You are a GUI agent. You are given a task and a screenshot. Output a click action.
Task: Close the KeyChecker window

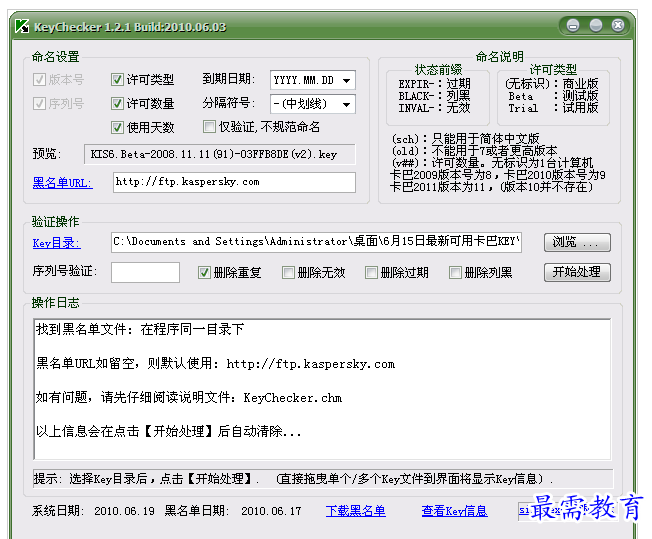[618, 26]
